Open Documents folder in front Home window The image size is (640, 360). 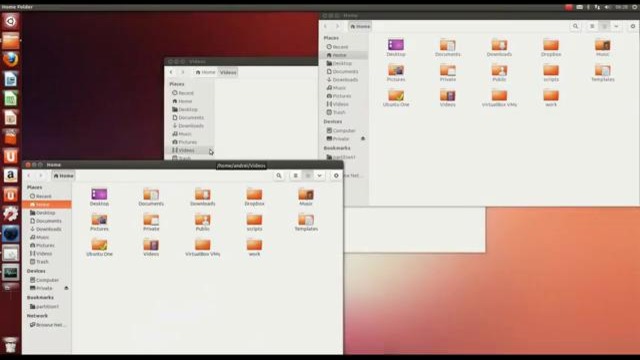tap(151, 197)
